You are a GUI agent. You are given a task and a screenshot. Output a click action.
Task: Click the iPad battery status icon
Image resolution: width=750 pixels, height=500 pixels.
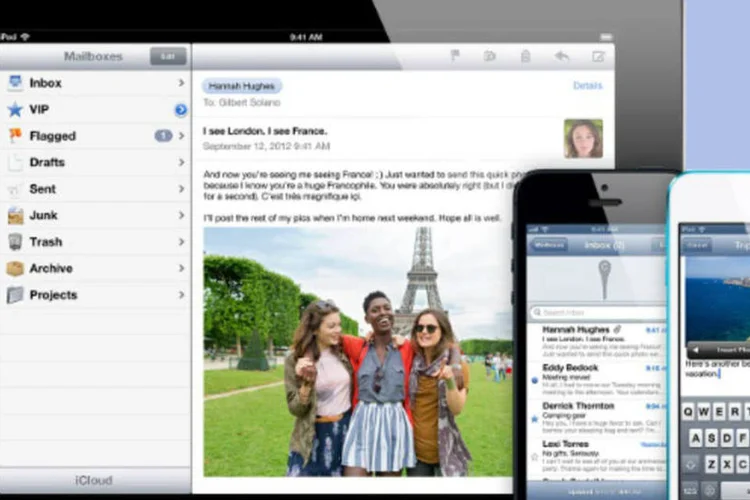[606, 37]
